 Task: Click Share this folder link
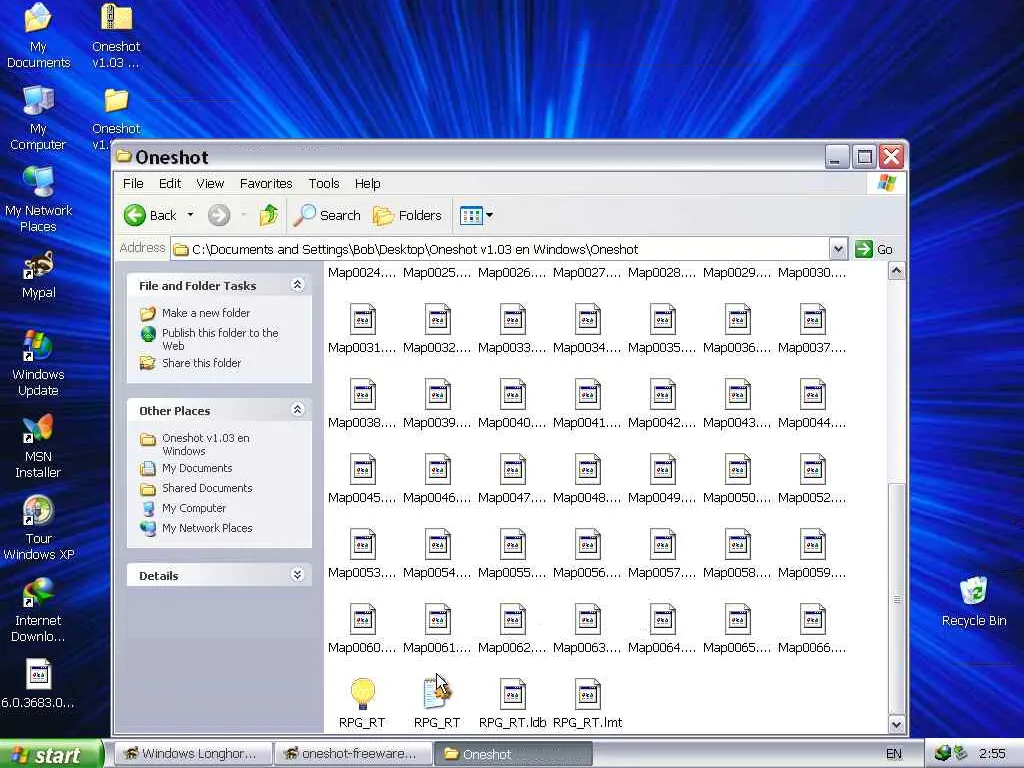coord(201,363)
